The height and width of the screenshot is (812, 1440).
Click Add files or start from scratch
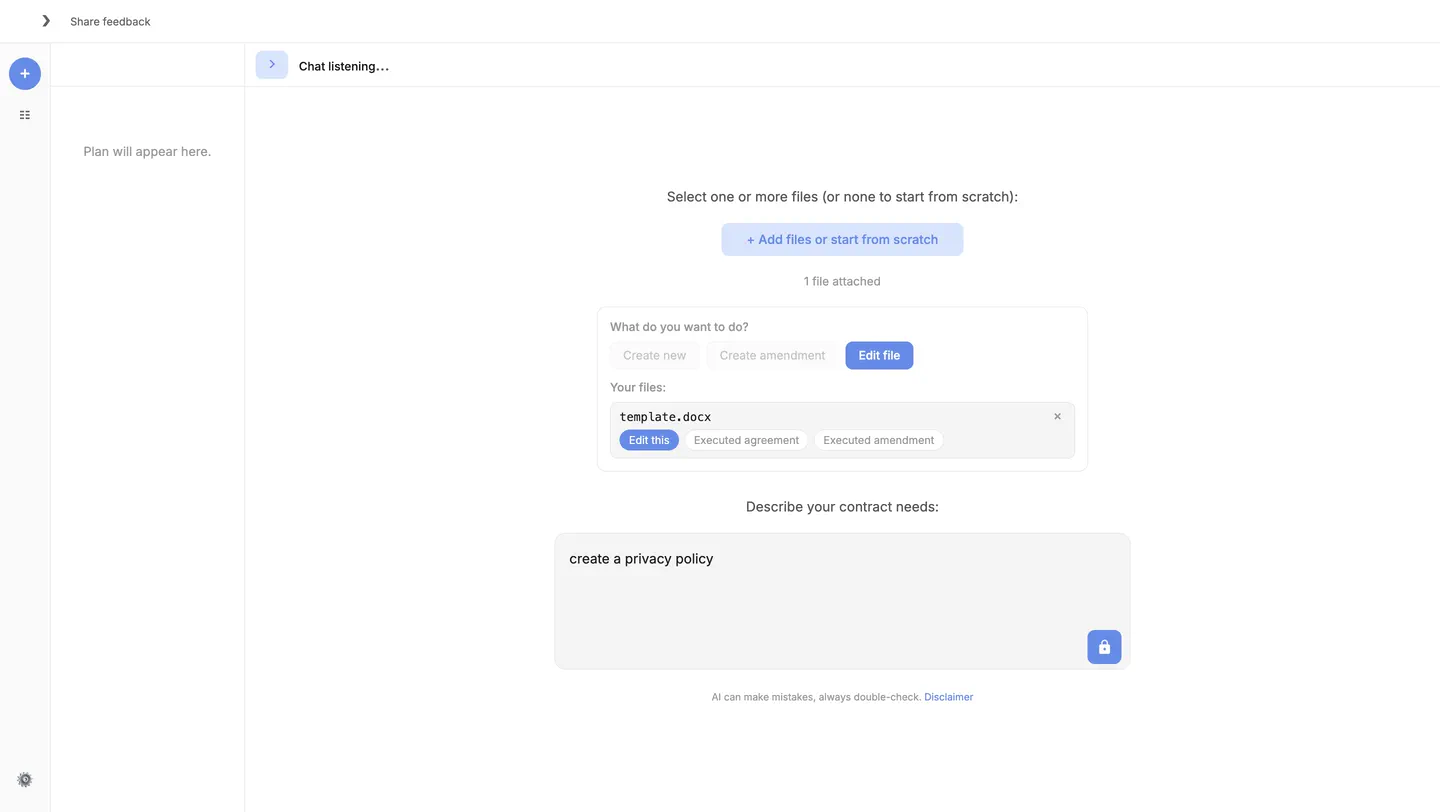coord(842,239)
